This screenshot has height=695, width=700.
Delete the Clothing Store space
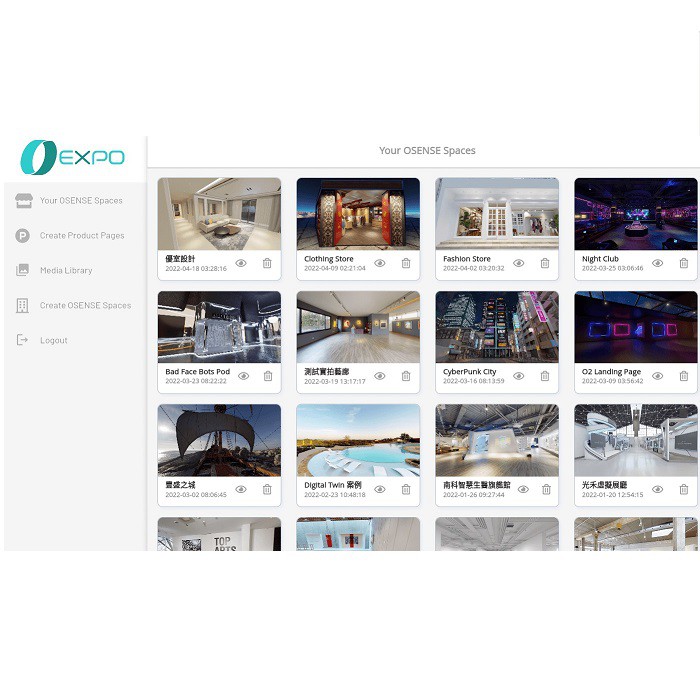coord(406,263)
